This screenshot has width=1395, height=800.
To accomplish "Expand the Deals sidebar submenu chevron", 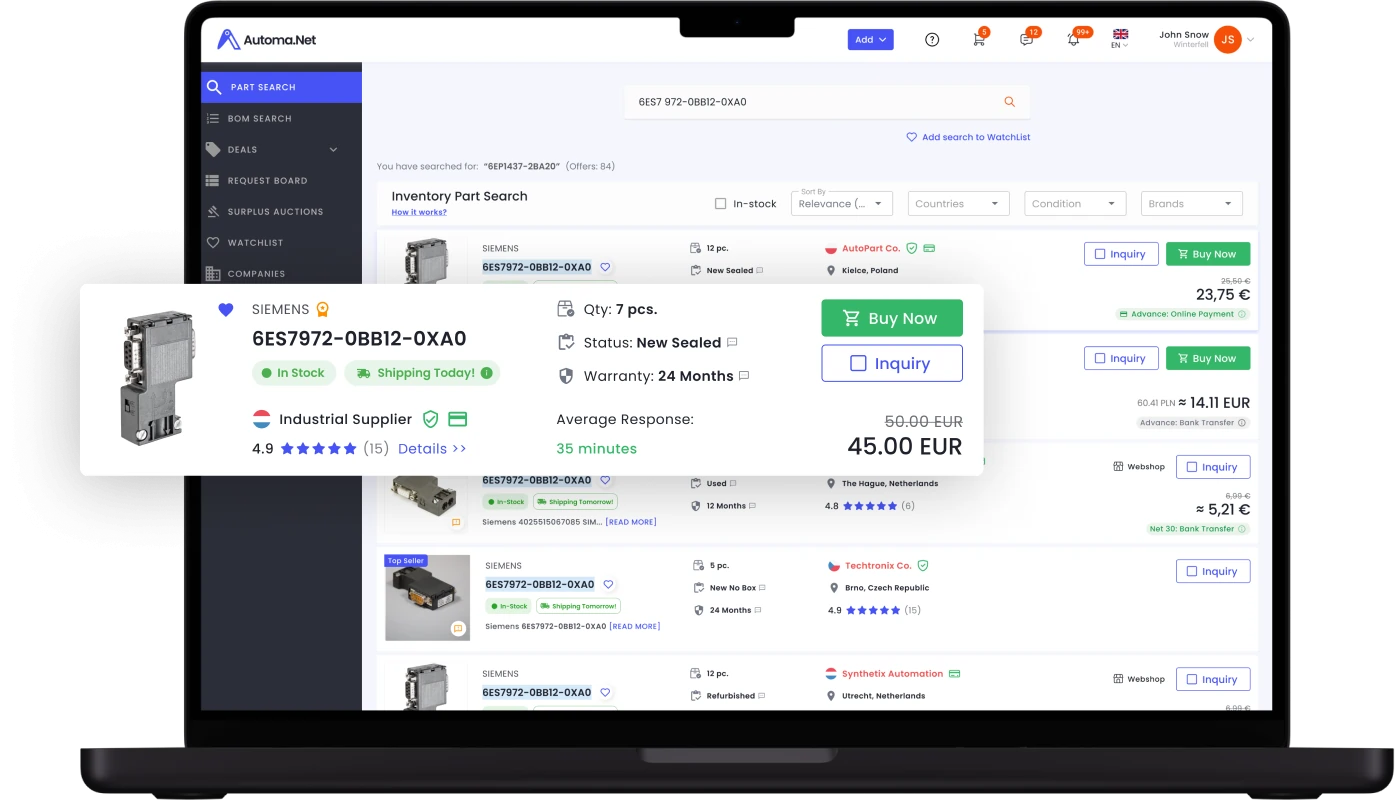I will click(334, 150).
